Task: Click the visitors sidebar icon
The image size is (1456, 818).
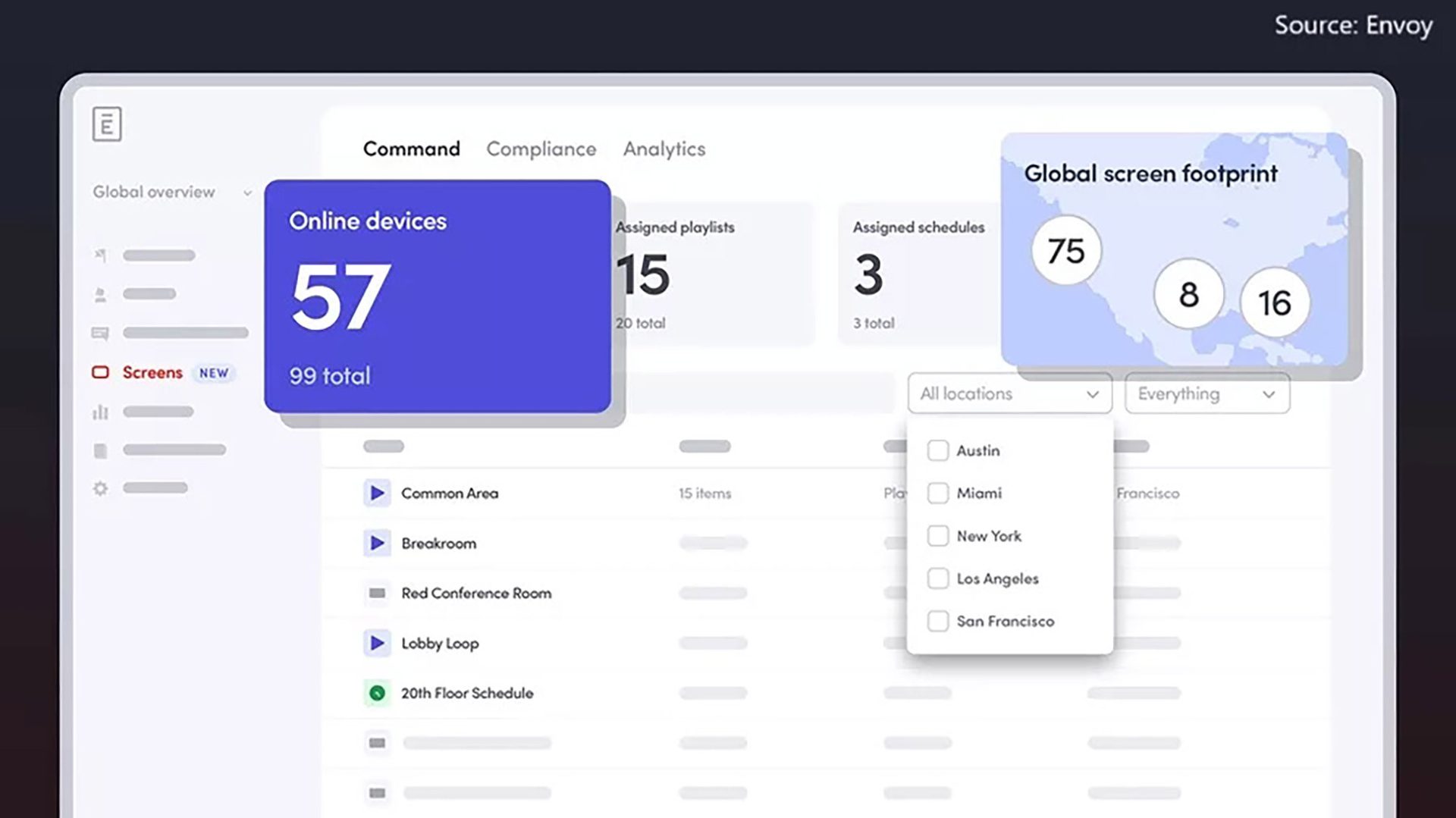Action: [101, 294]
